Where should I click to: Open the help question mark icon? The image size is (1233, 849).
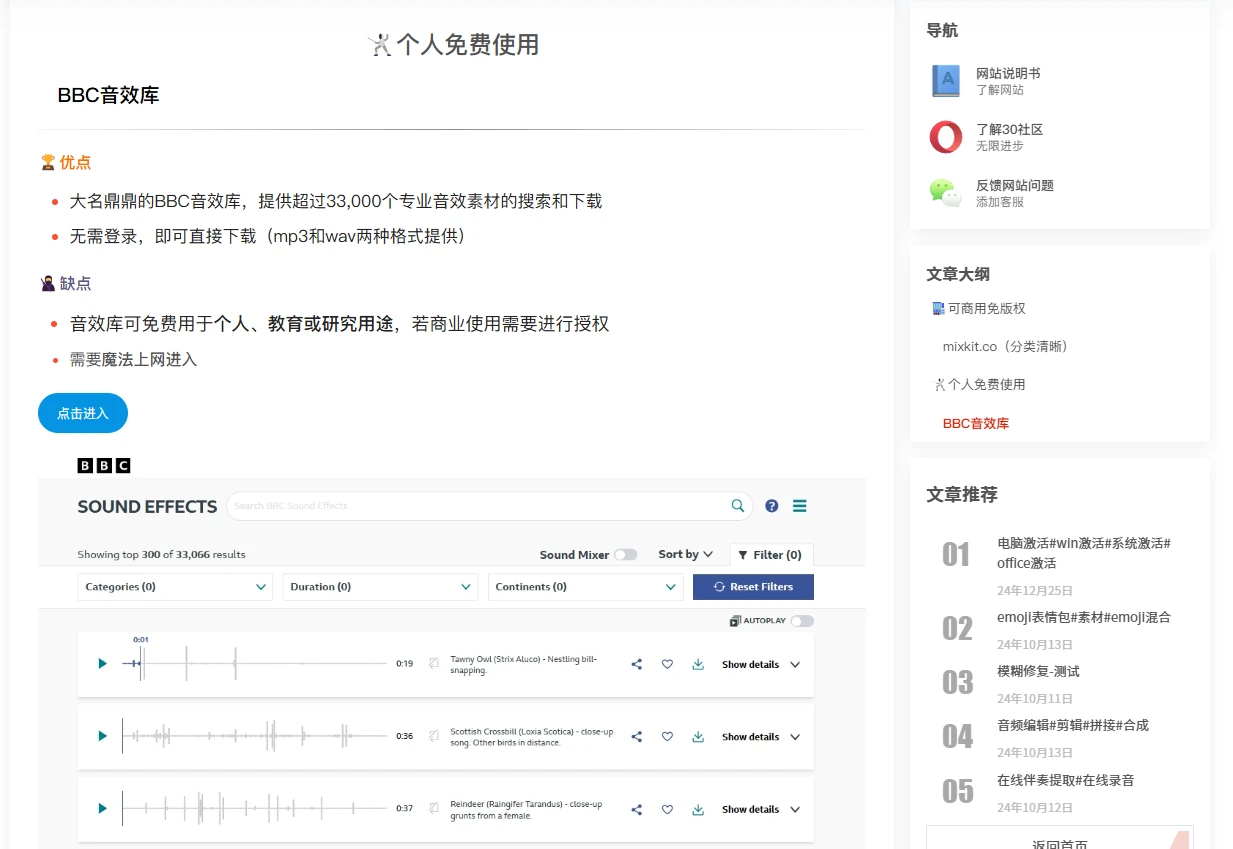coord(772,506)
